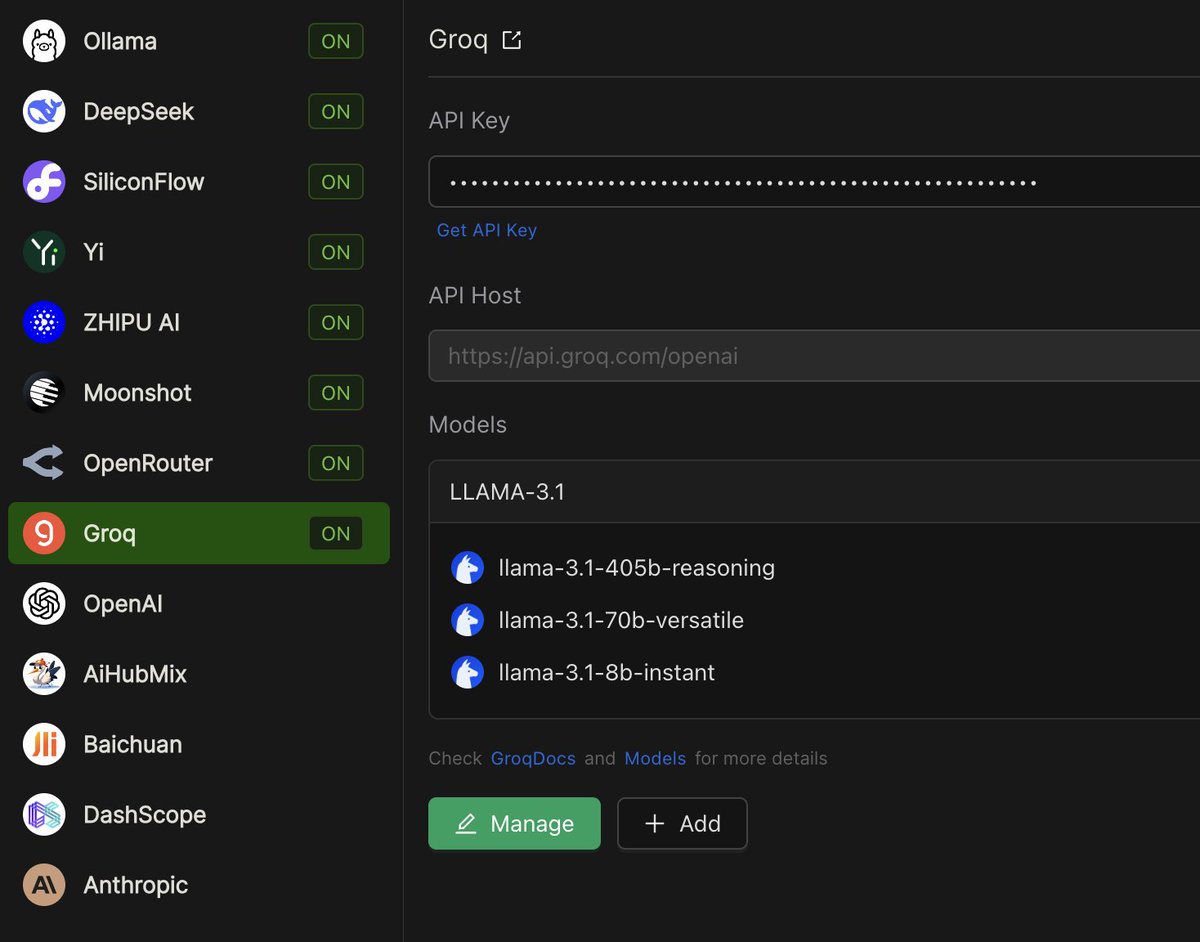This screenshot has width=1200, height=942.
Task: Focus the API Host input field
Action: coord(814,356)
